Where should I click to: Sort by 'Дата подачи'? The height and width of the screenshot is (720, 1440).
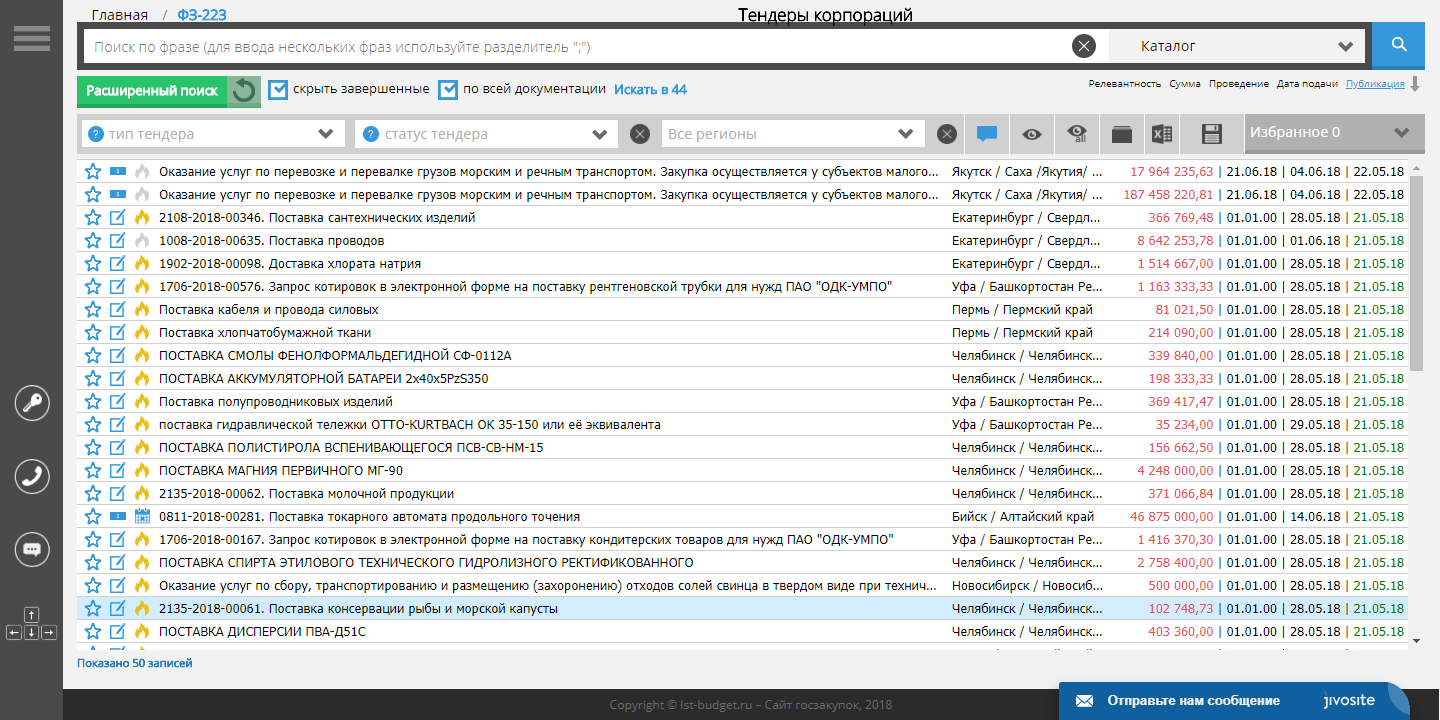(x=1307, y=84)
